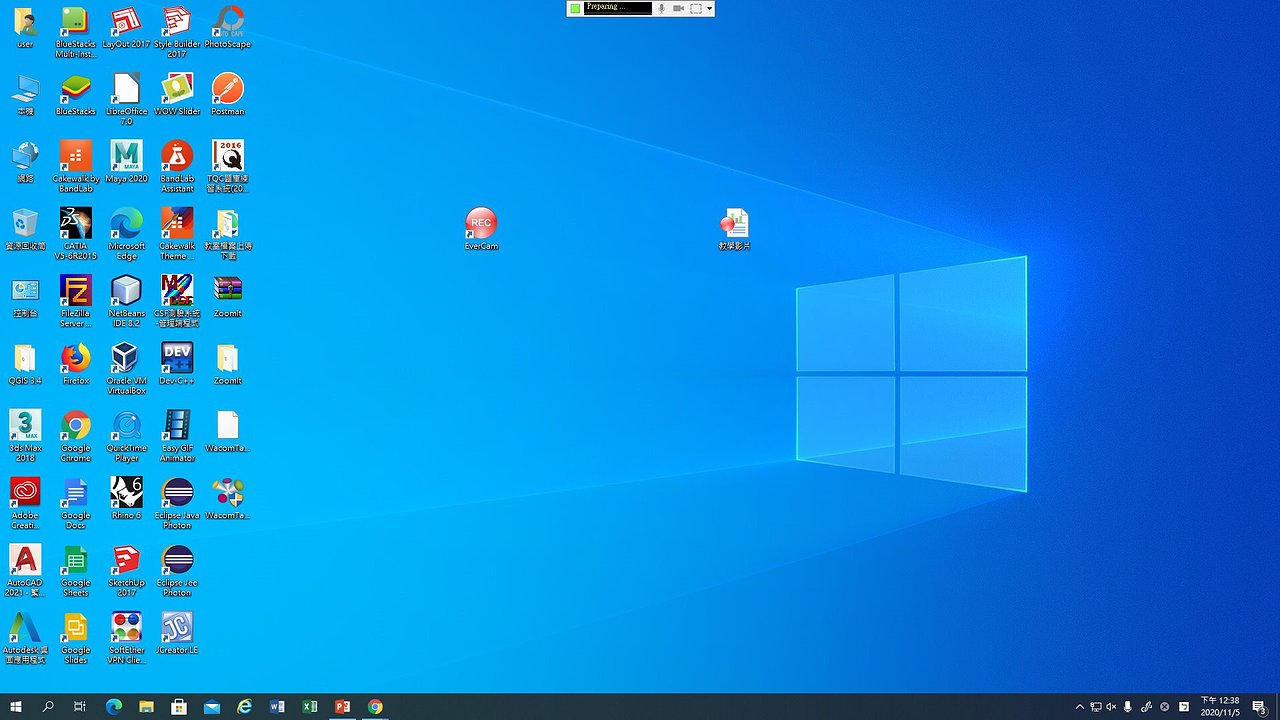Viewport: 1280px width, 720px height.
Task: Click the green record button in EverCam bar
Action: point(575,8)
